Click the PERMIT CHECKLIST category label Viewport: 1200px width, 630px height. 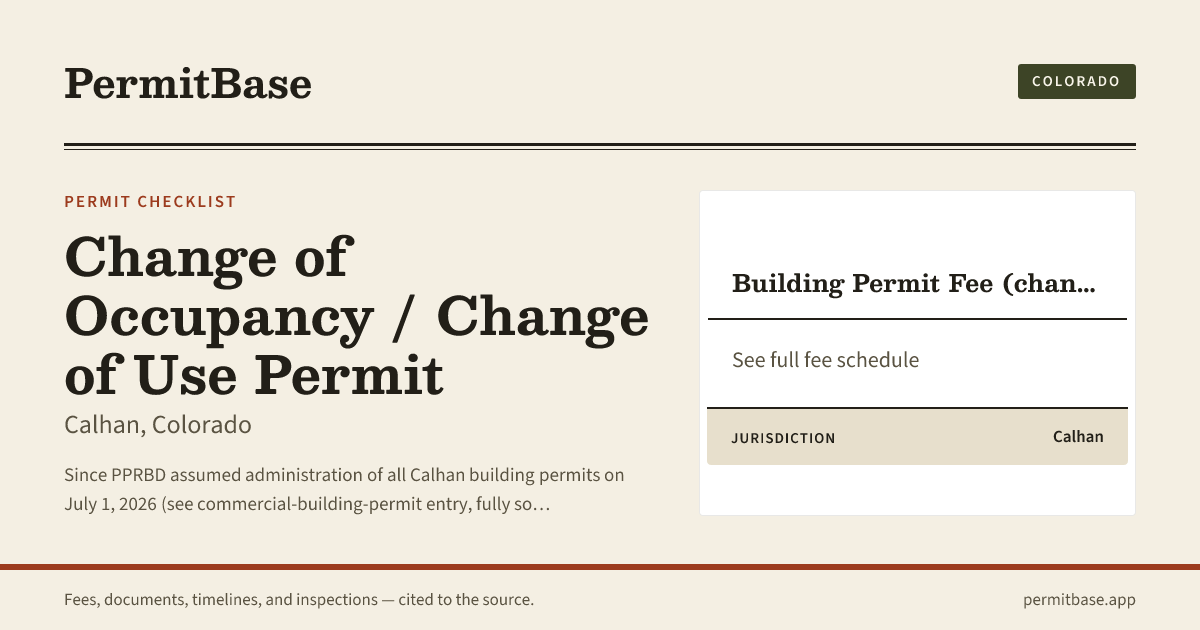point(150,202)
